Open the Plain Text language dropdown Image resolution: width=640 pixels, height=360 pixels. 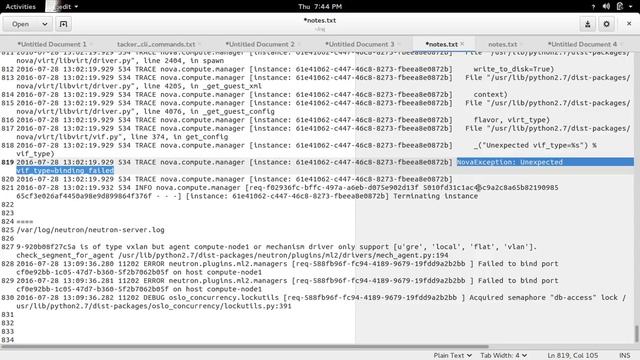(x=452, y=356)
